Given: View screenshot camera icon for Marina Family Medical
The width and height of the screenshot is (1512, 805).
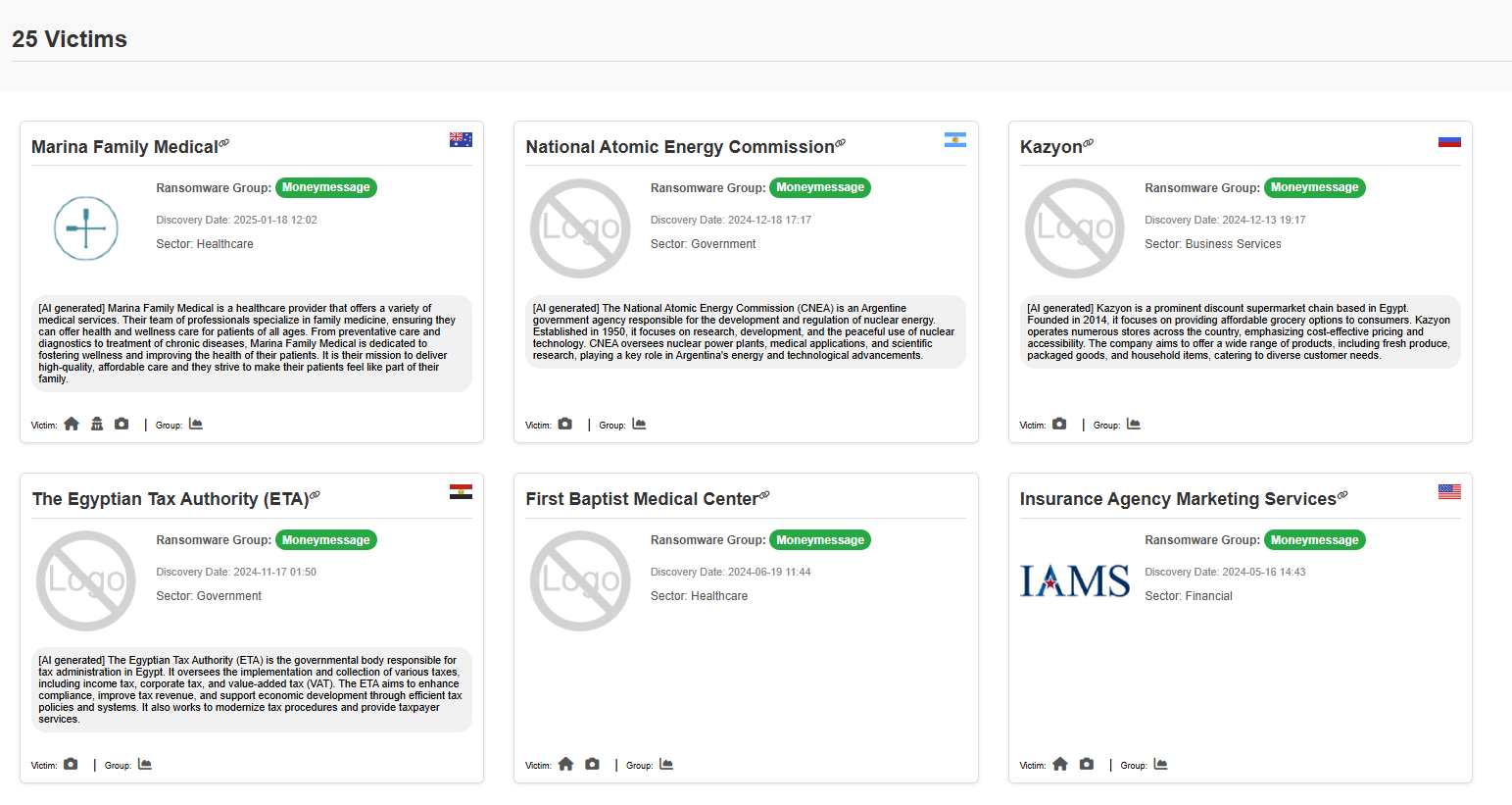Looking at the screenshot, I should (122, 424).
